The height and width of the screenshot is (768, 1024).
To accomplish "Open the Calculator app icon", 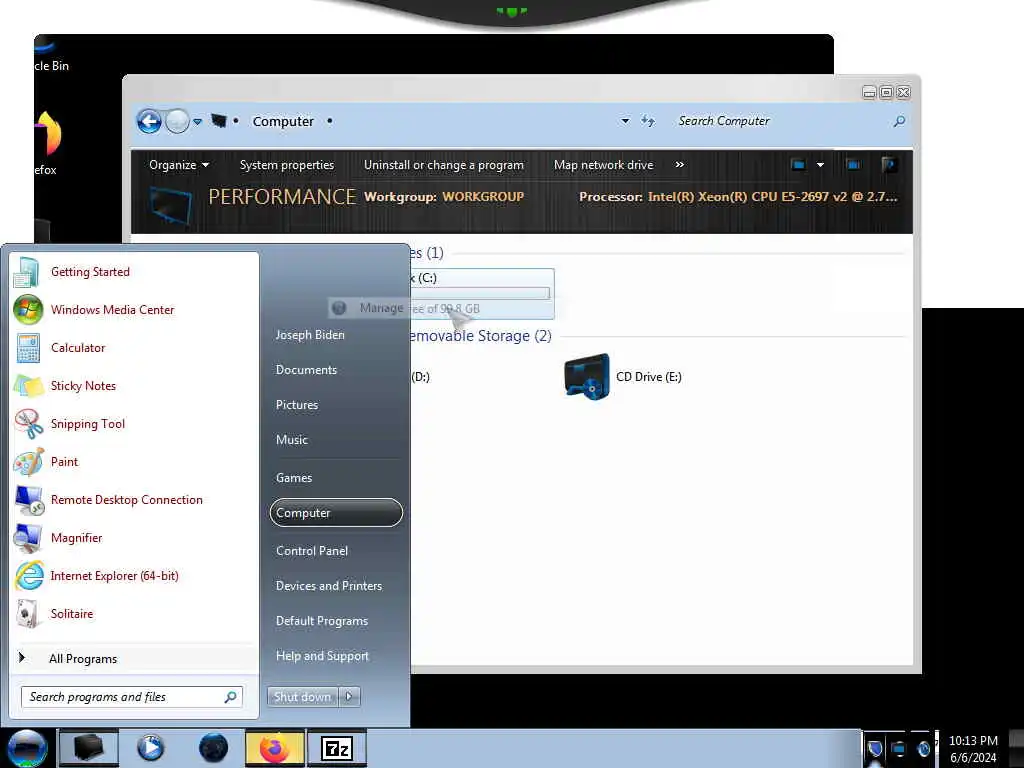I will click(28, 347).
